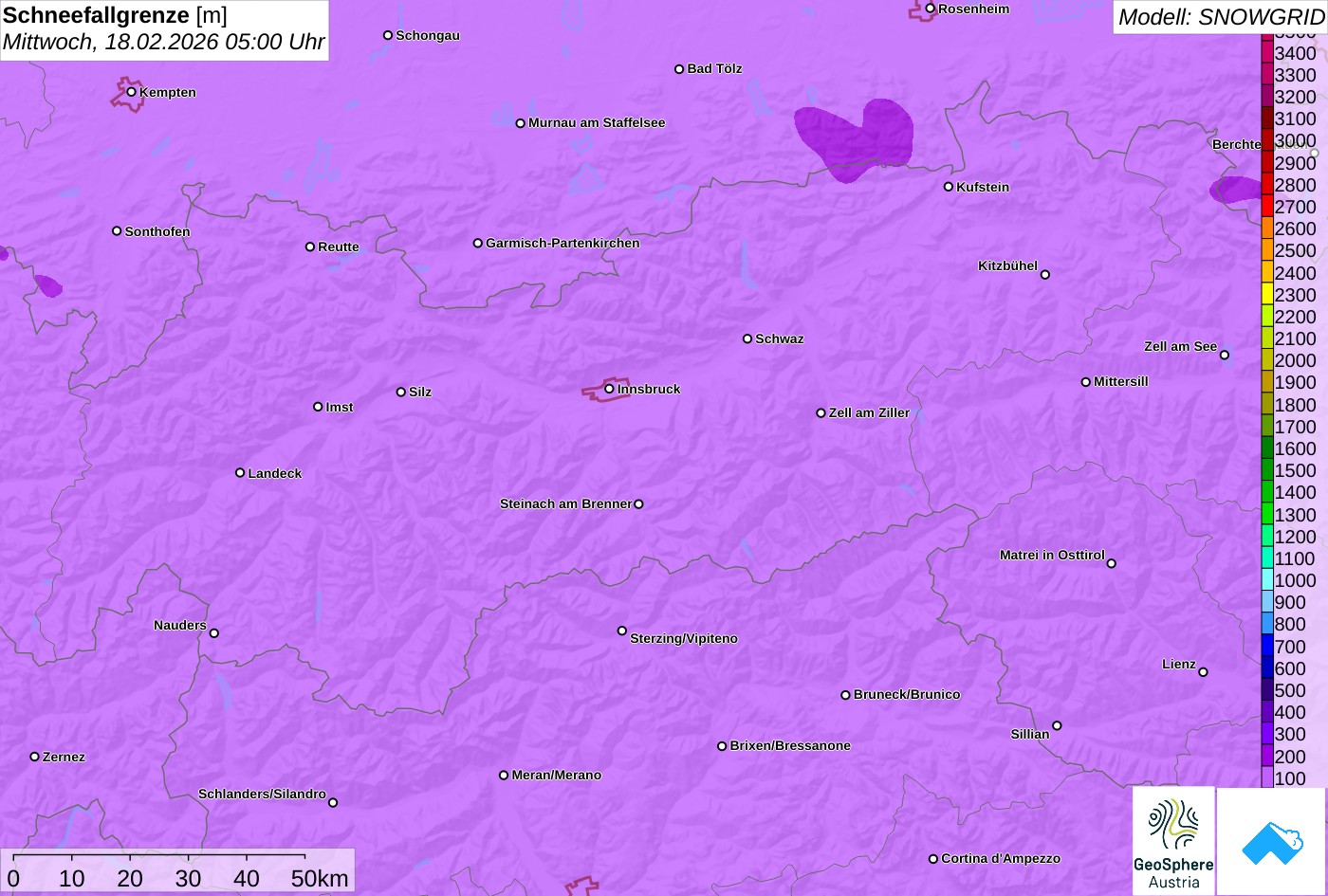Screen dimensions: 1328x896
Task: Click the Schongau marker dot
Action: pyautogui.click(x=388, y=35)
